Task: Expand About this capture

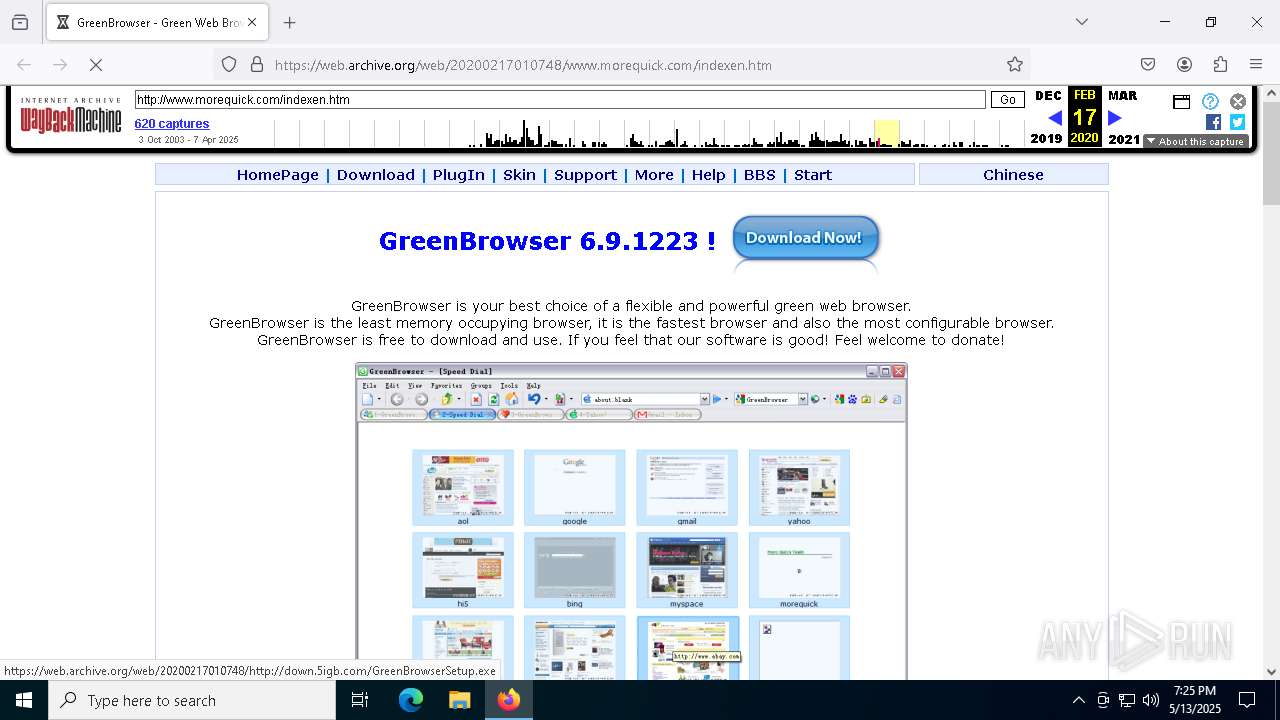Action: pos(1195,141)
